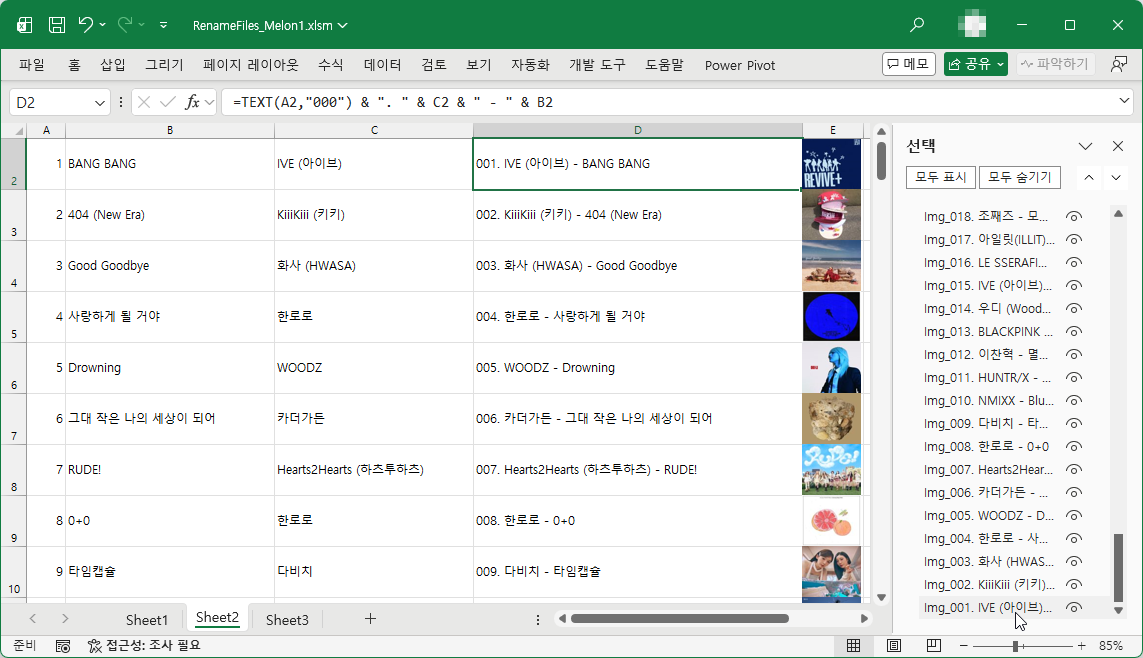This screenshot has width=1143, height=658.
Task: Click the selection pane scrollbar thumb
Action: (x=1118, y=568)
